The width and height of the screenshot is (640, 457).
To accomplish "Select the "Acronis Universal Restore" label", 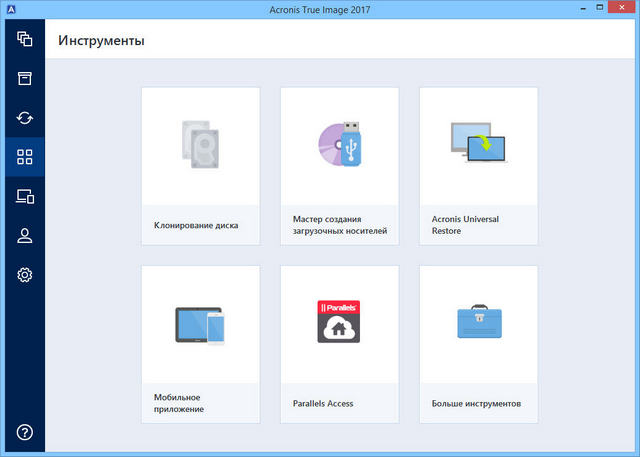I will 465,225.
